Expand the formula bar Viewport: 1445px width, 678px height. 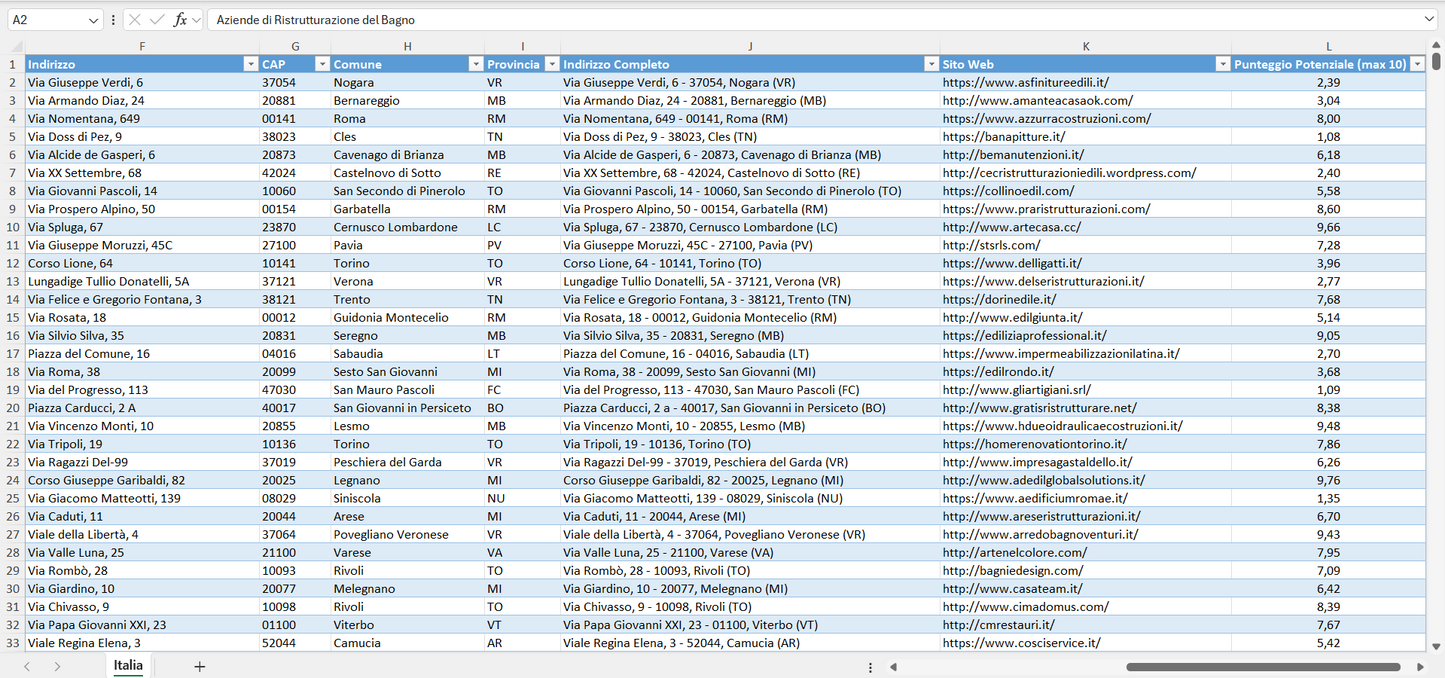[1429, 20]
